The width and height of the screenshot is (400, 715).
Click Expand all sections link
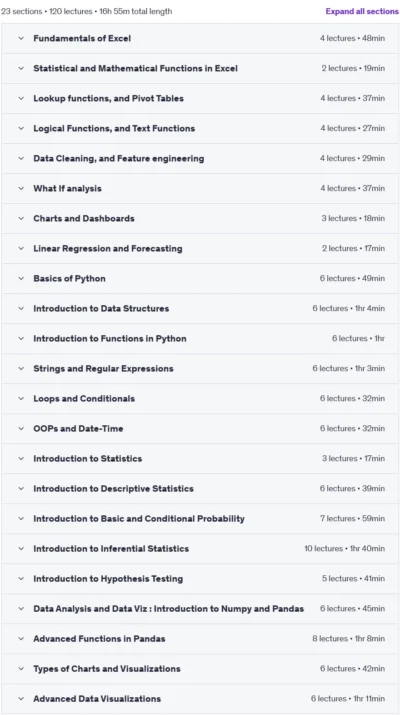click(362, 11)
